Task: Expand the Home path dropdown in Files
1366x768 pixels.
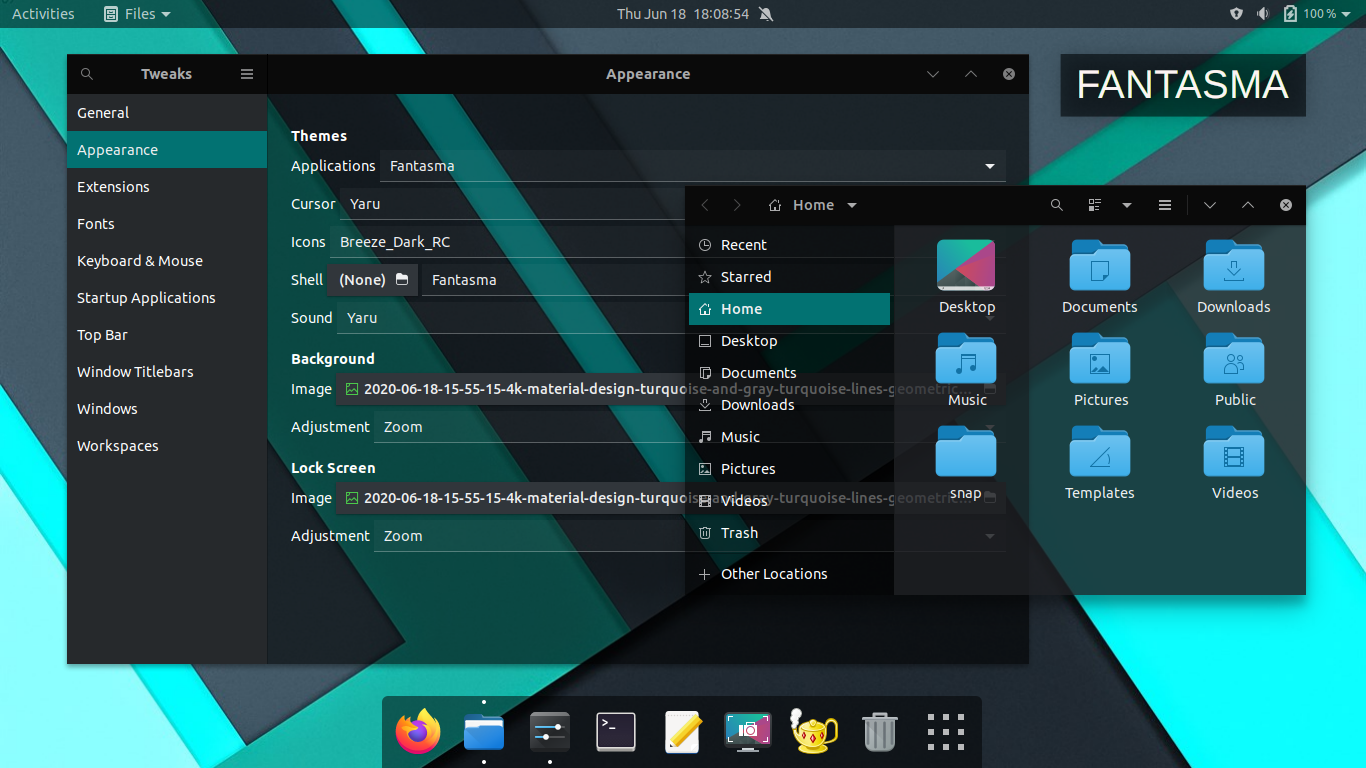Action: coord(852,205)
